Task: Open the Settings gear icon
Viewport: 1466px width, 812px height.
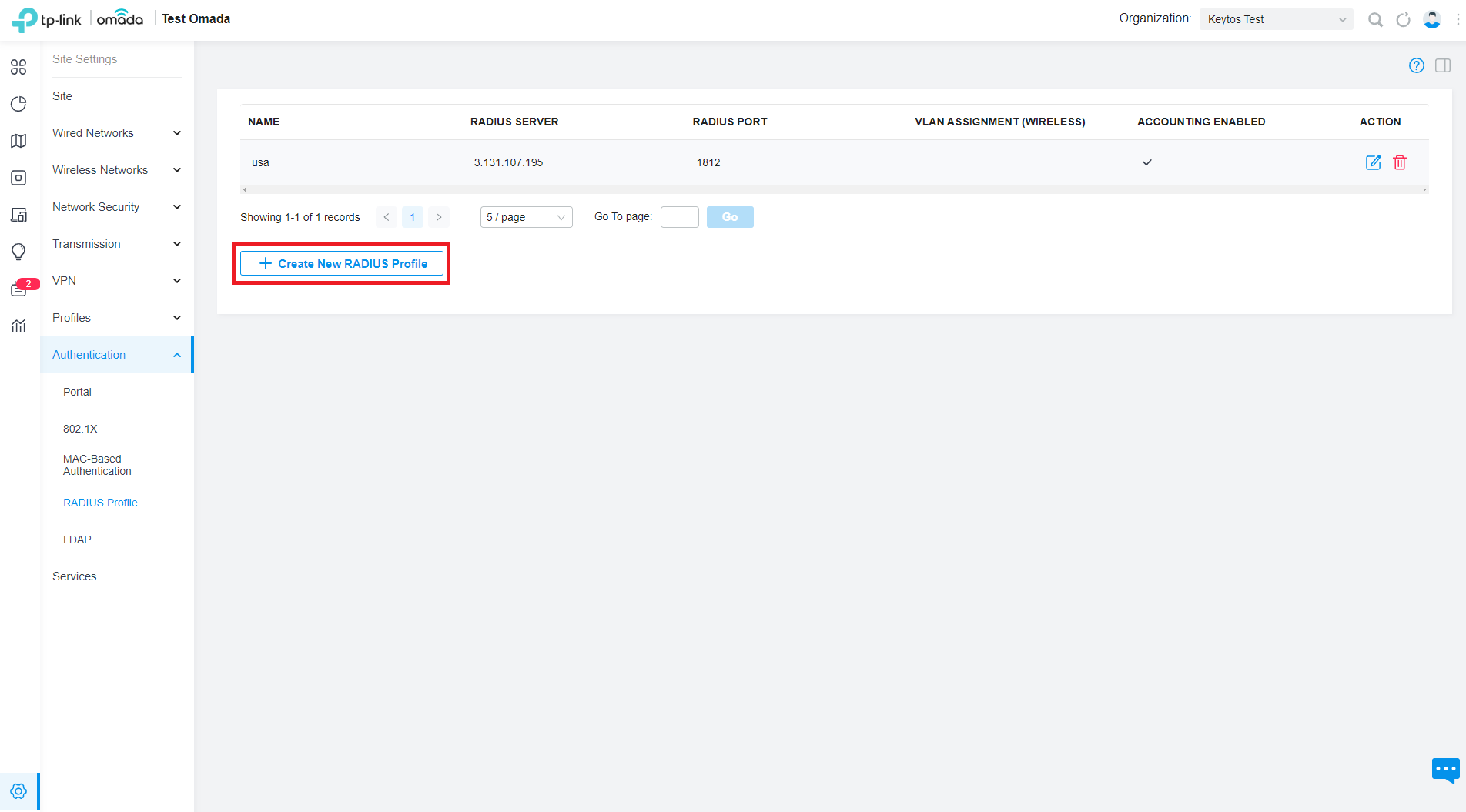Action: [x=18, y=791]
